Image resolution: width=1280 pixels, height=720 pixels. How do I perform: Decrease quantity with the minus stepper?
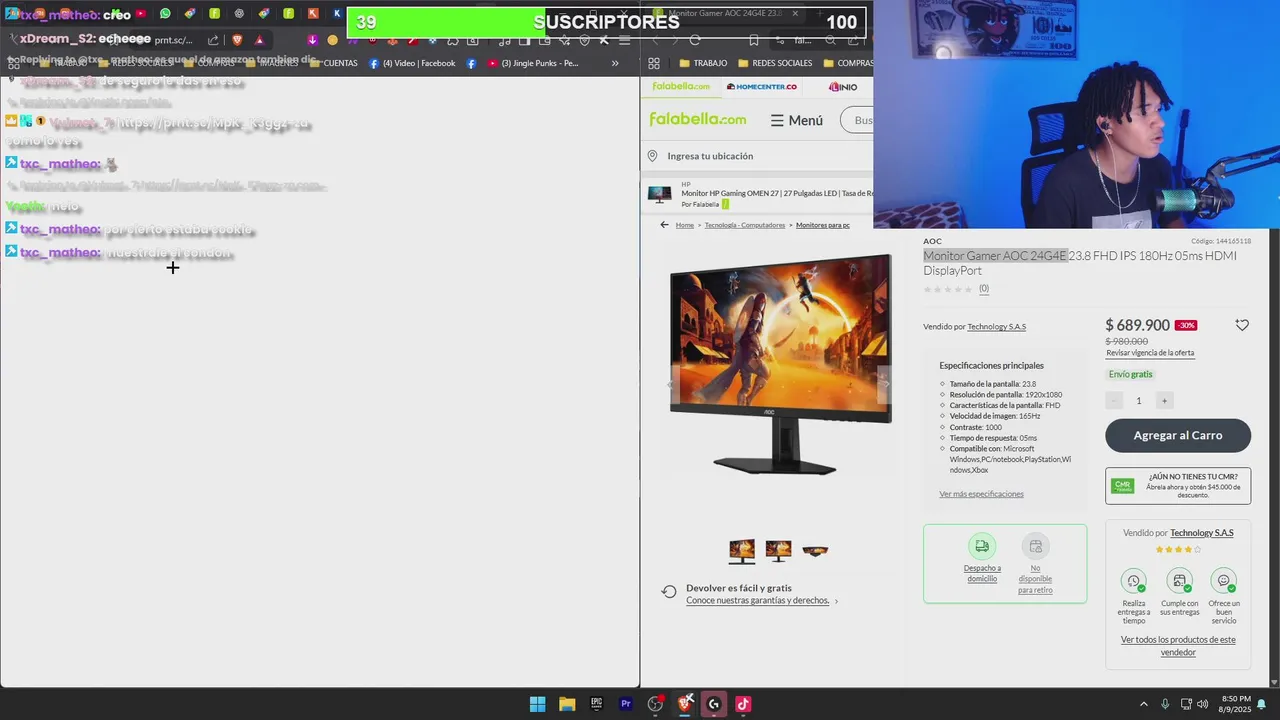pos(1114,401)
